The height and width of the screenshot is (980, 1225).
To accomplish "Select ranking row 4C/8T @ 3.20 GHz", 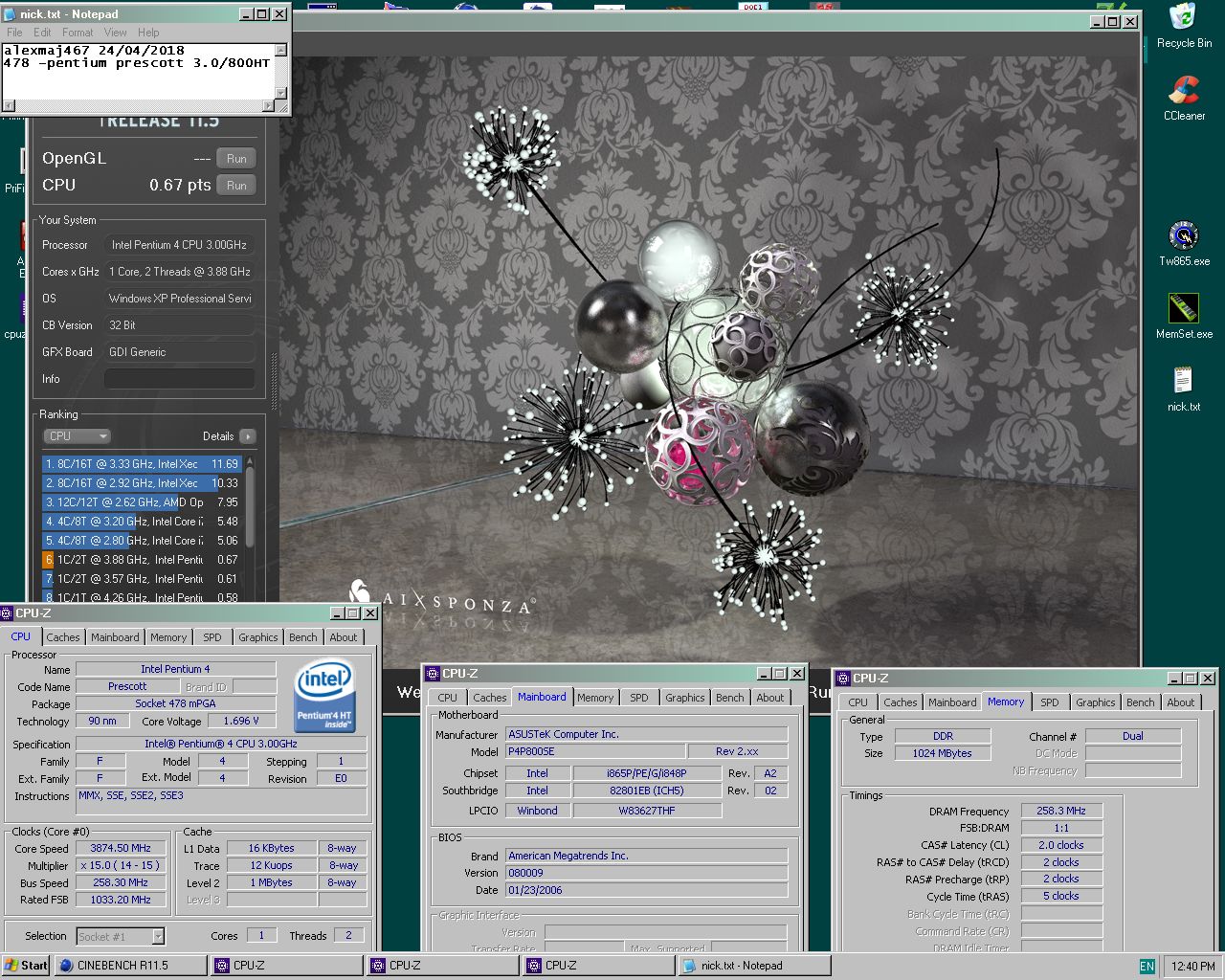I will (x=143, y=522).
